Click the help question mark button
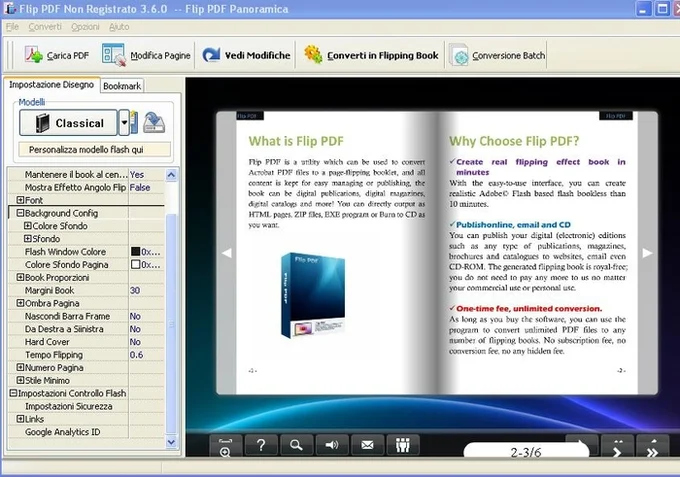The height and width of the screenshot is (477, 680). pyautogui.click(x=261, y=445)
